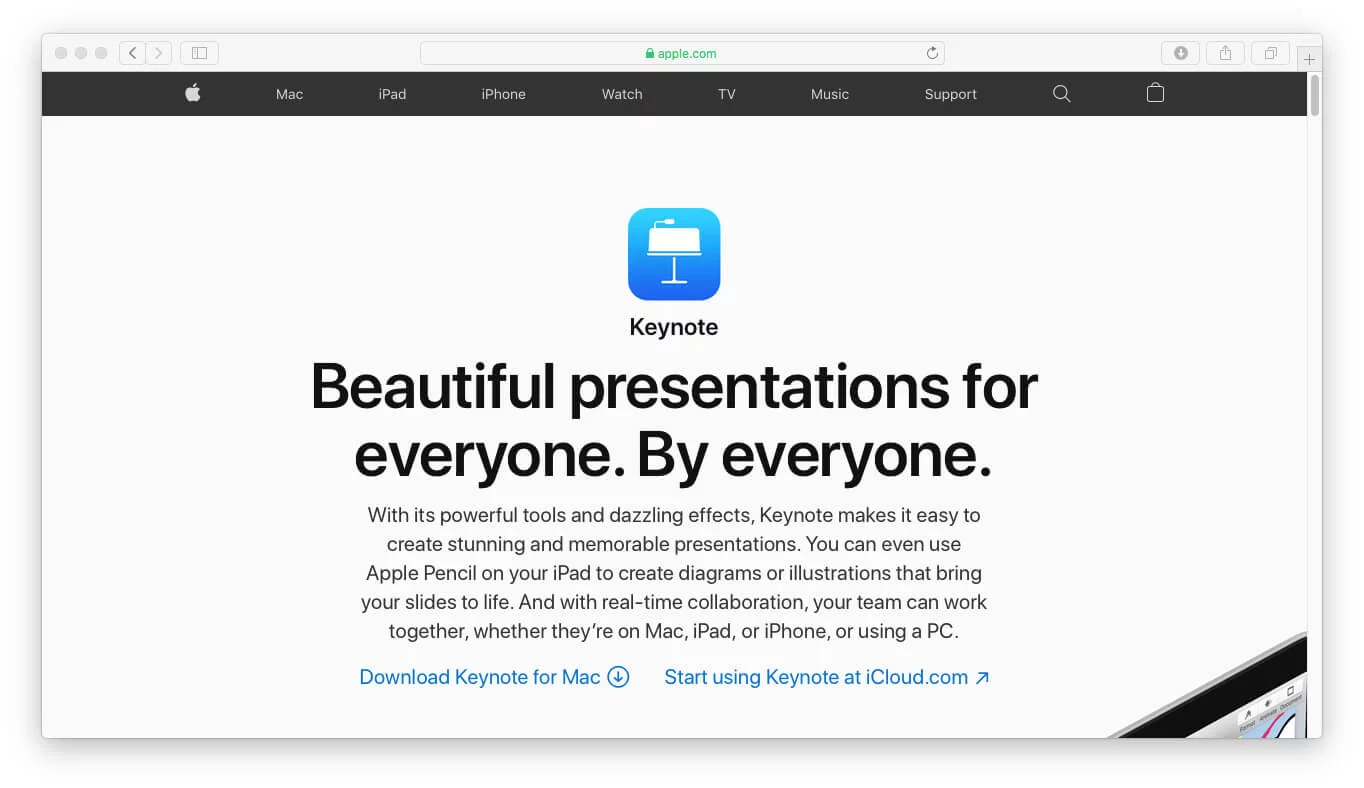Click the apple.com address bar
This screenshot has width=1364, height=788.
(682, 53)
